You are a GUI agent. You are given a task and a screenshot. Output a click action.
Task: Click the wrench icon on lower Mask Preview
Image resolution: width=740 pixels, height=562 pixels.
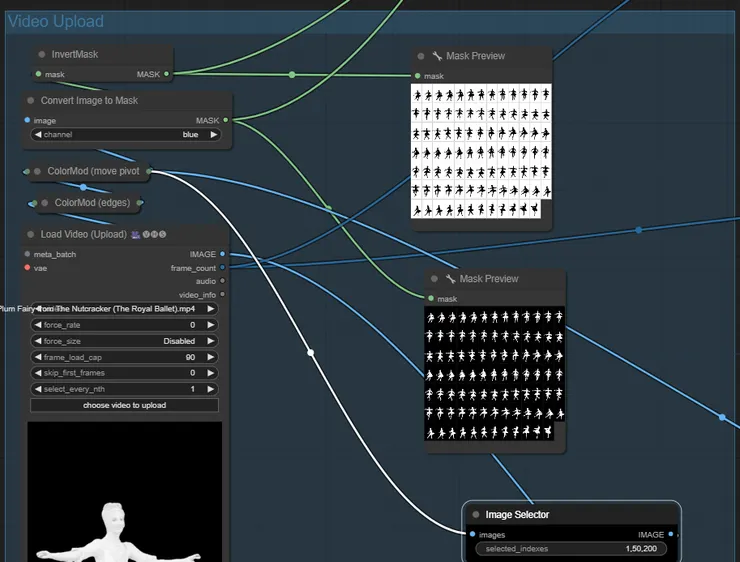click(x=450, y=280)
